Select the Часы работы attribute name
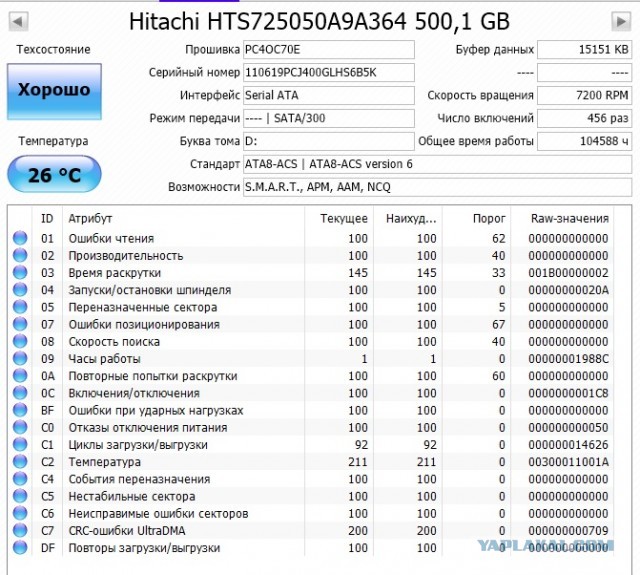640x575 pixels. 104,359
